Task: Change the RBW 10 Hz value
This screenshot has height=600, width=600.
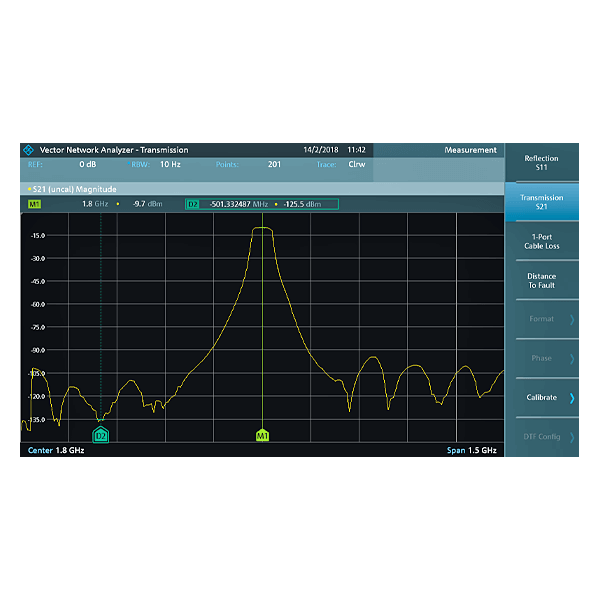Action: [170, 164]
